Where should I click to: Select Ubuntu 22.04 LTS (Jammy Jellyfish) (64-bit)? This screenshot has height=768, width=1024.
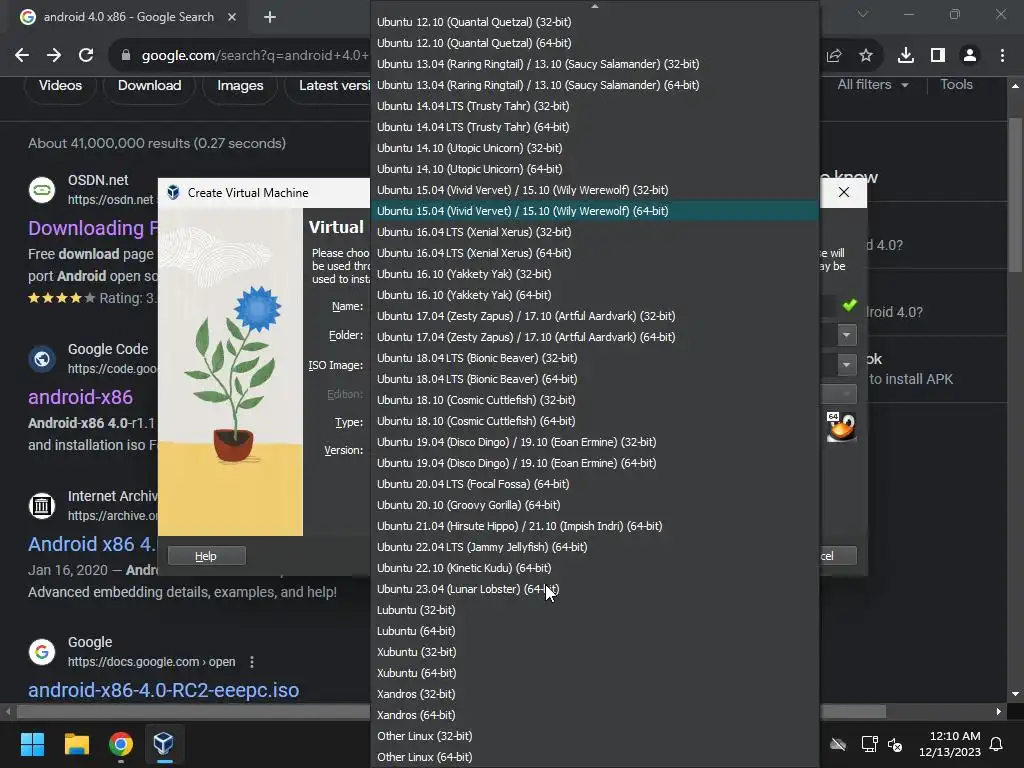594,547
